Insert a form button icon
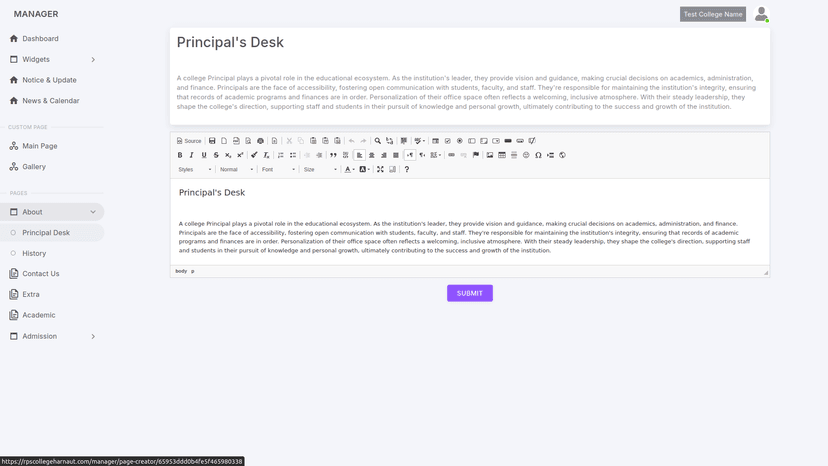Viewport: 828px width, 466px height. 508,141
